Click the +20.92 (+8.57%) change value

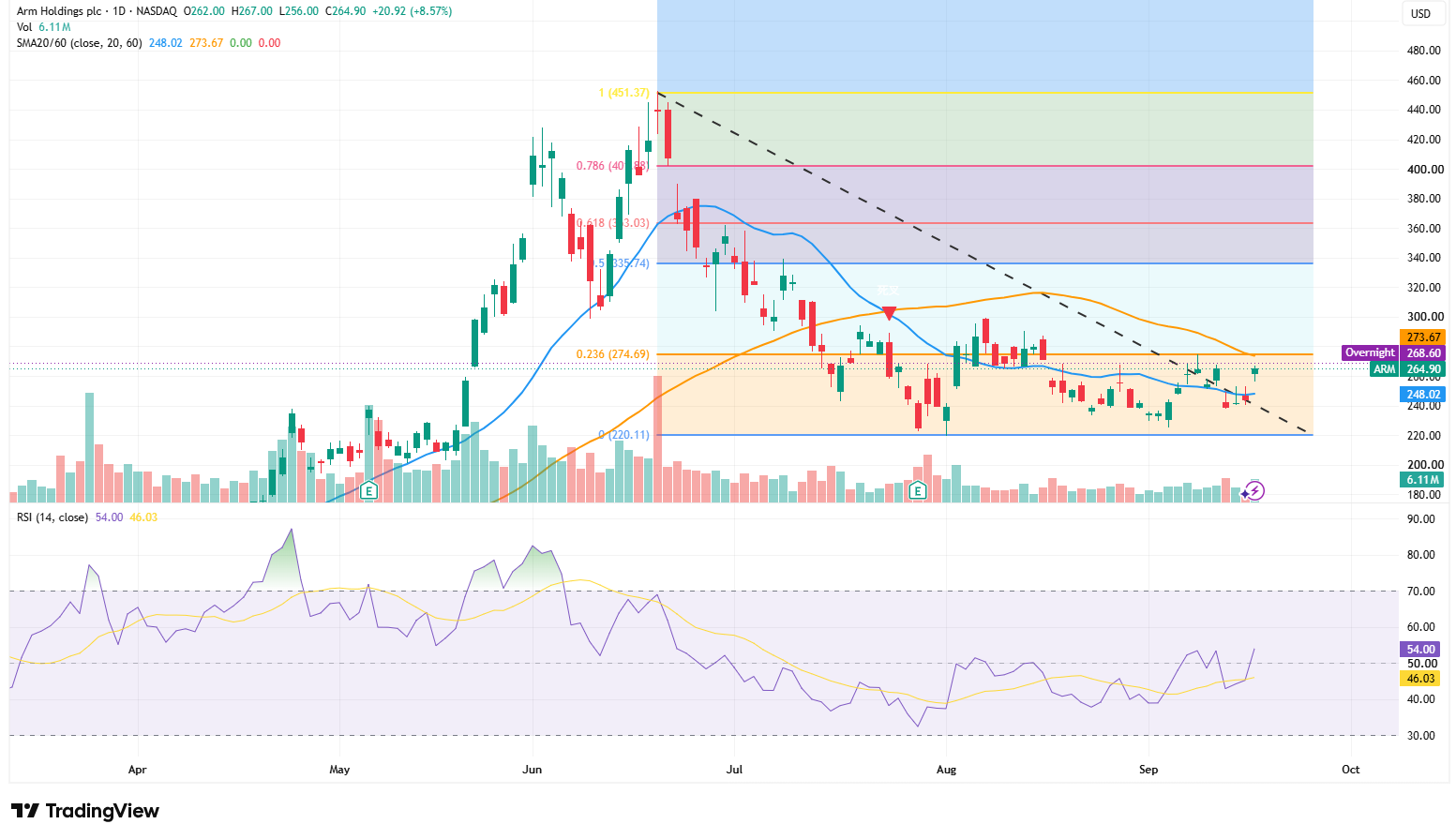[x=413, y=11]
